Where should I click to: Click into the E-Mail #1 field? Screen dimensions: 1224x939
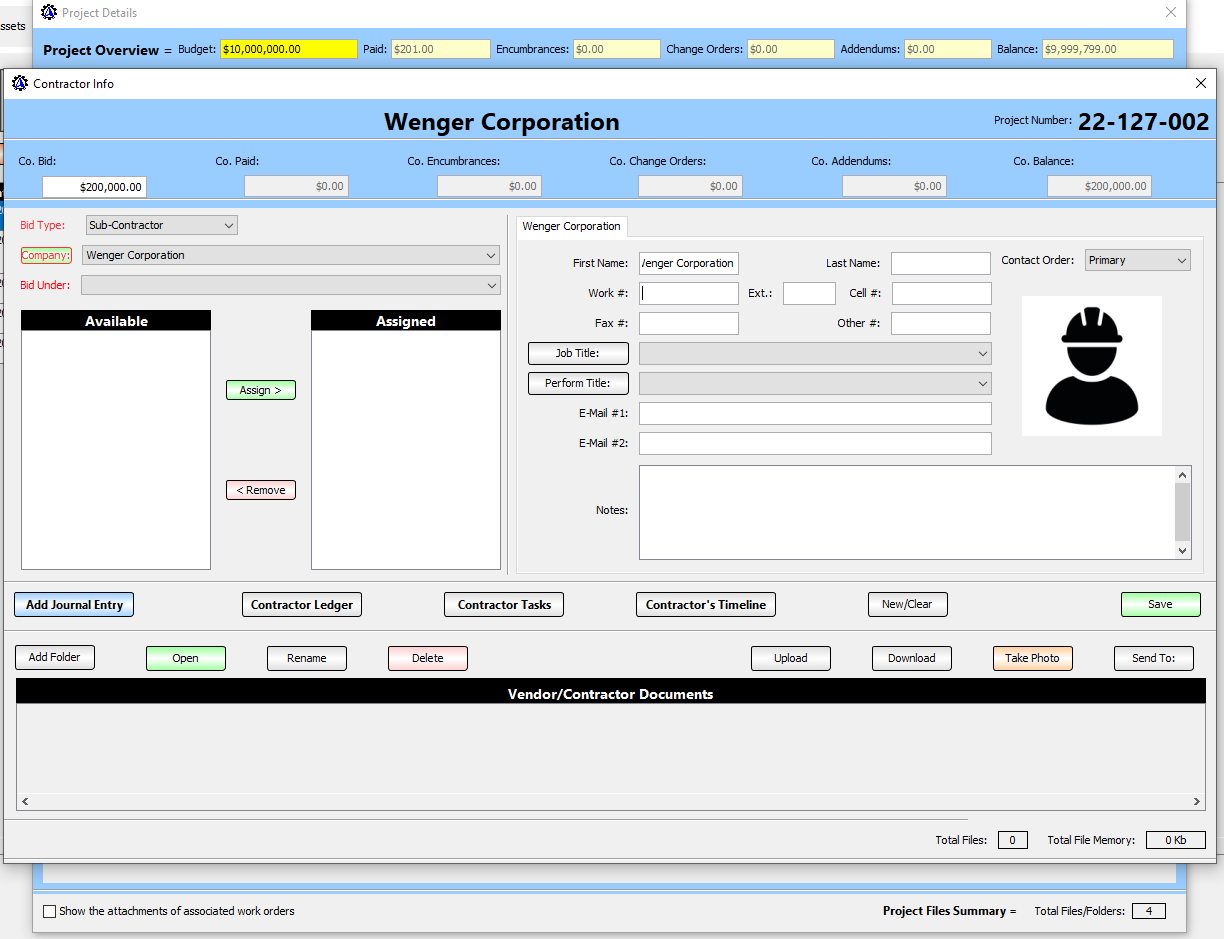click(814, 414)
